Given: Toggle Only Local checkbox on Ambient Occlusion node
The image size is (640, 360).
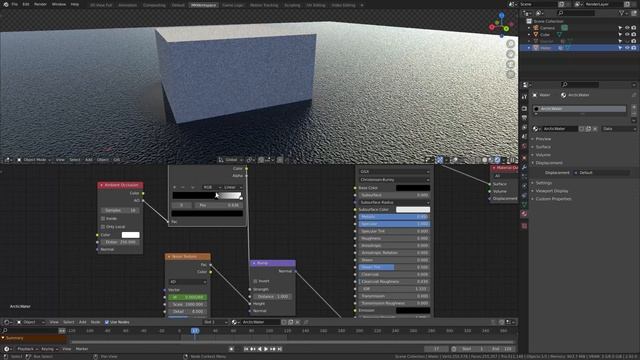Looking at the screenshot, I should coord(103,227).
